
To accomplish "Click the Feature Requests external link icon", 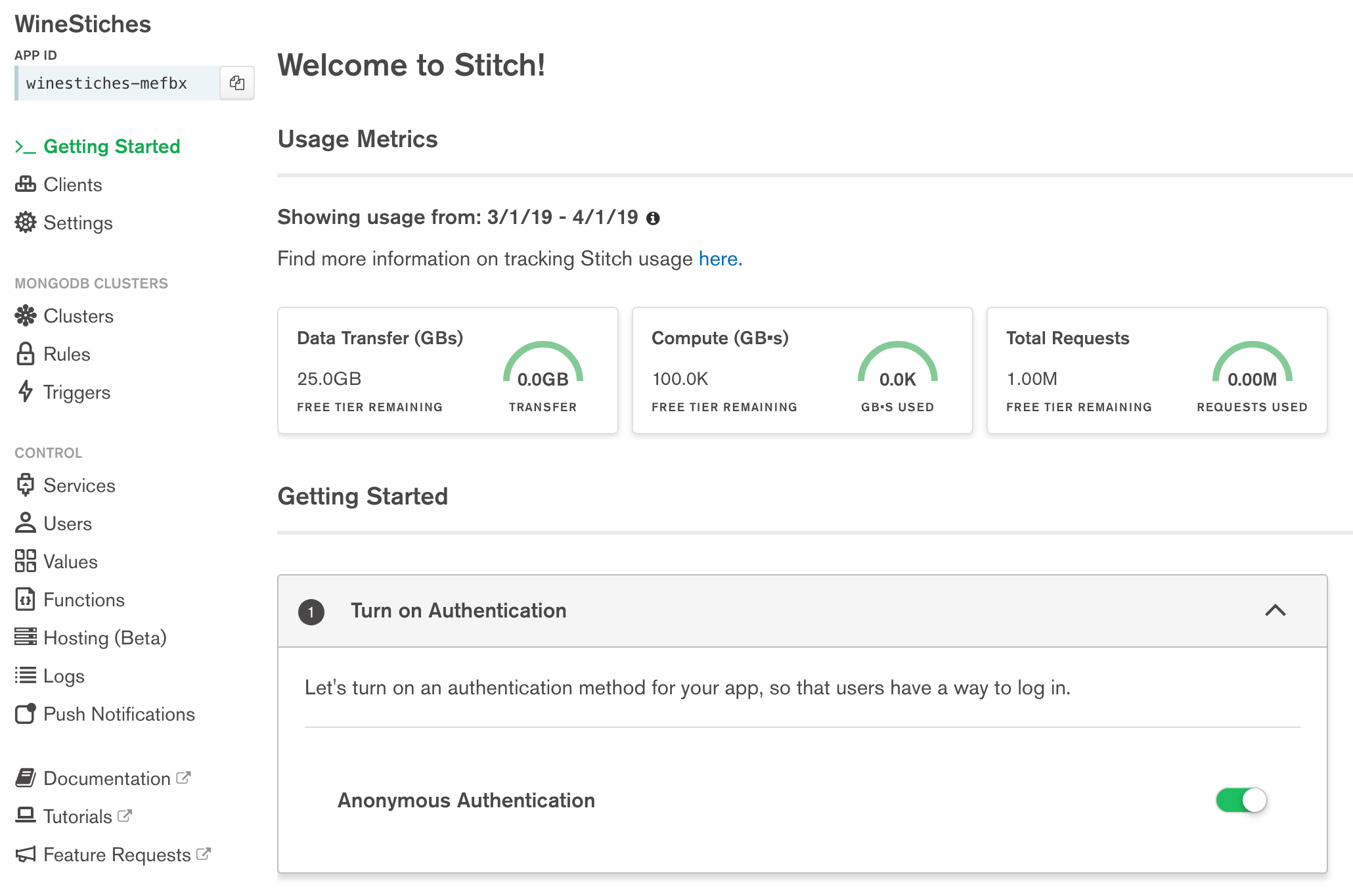I will pyautogui.click(x=204, y=853).
